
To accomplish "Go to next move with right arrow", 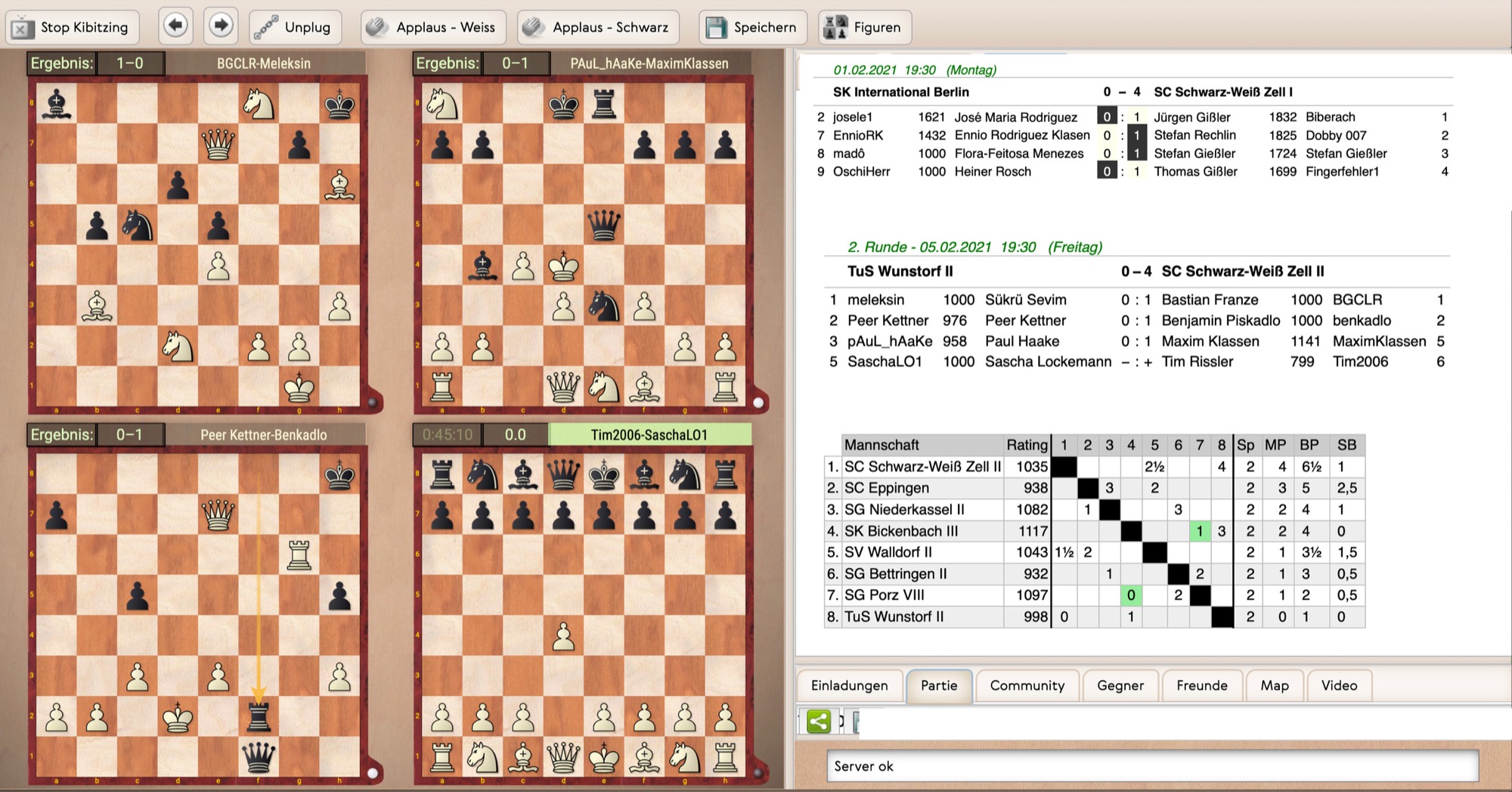I will 221,26.
